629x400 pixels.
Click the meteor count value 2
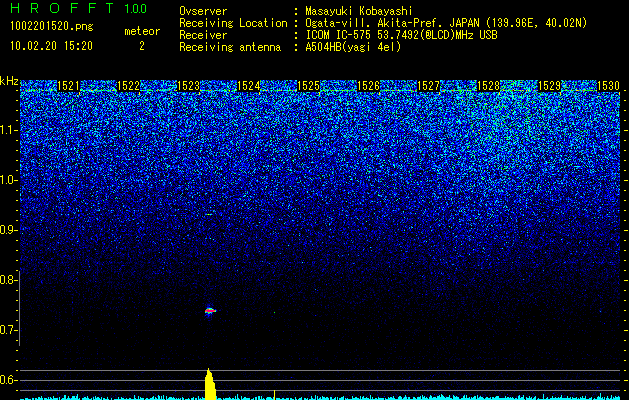[142, 46]
